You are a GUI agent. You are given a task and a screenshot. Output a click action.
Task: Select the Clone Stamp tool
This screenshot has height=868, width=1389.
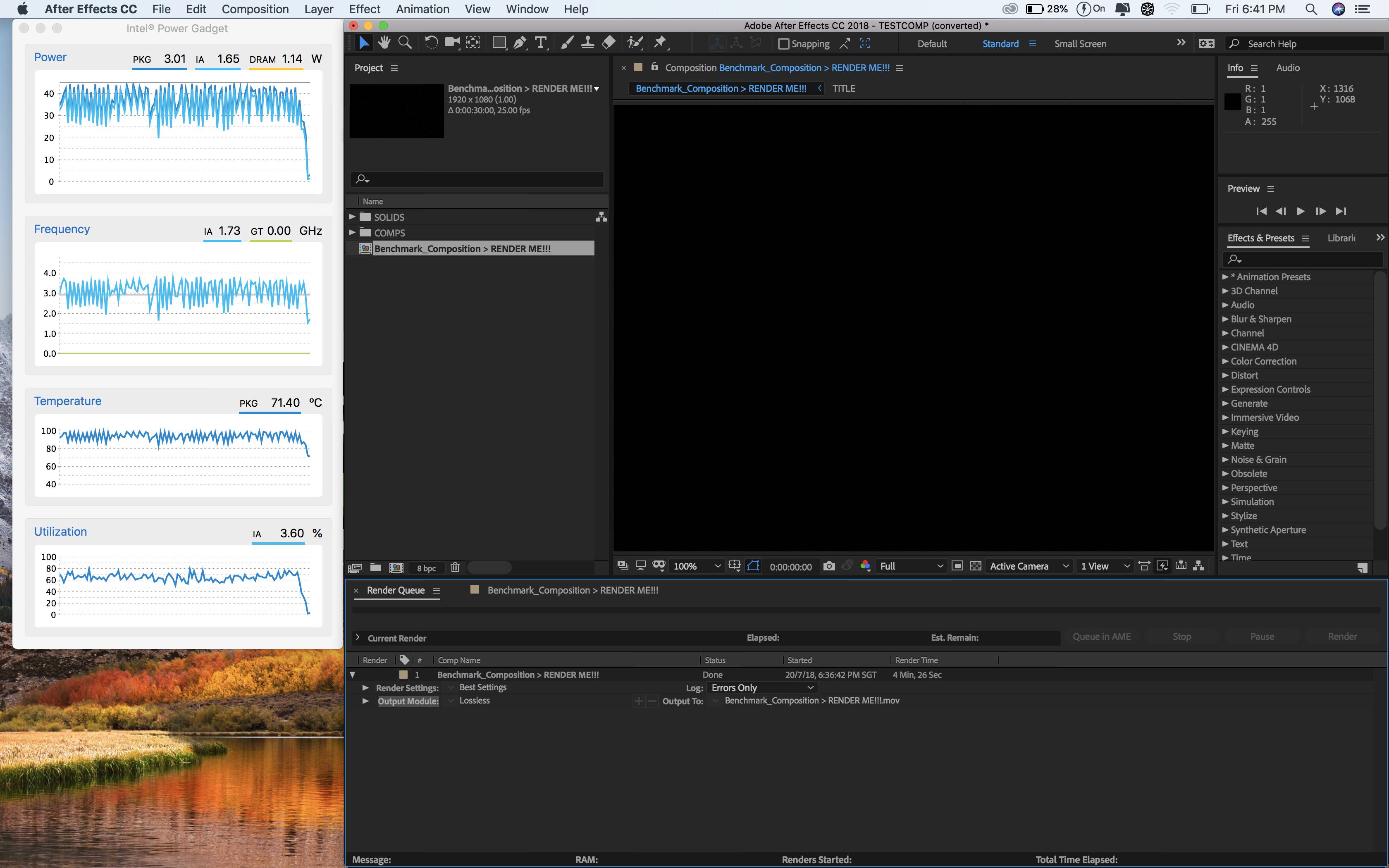(588, 43)
